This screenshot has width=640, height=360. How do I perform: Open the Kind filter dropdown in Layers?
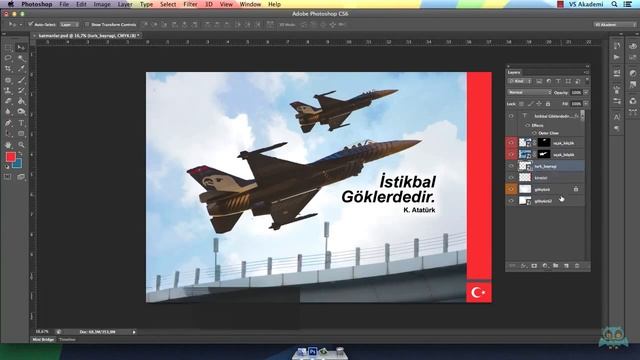(x=520, y=81)
